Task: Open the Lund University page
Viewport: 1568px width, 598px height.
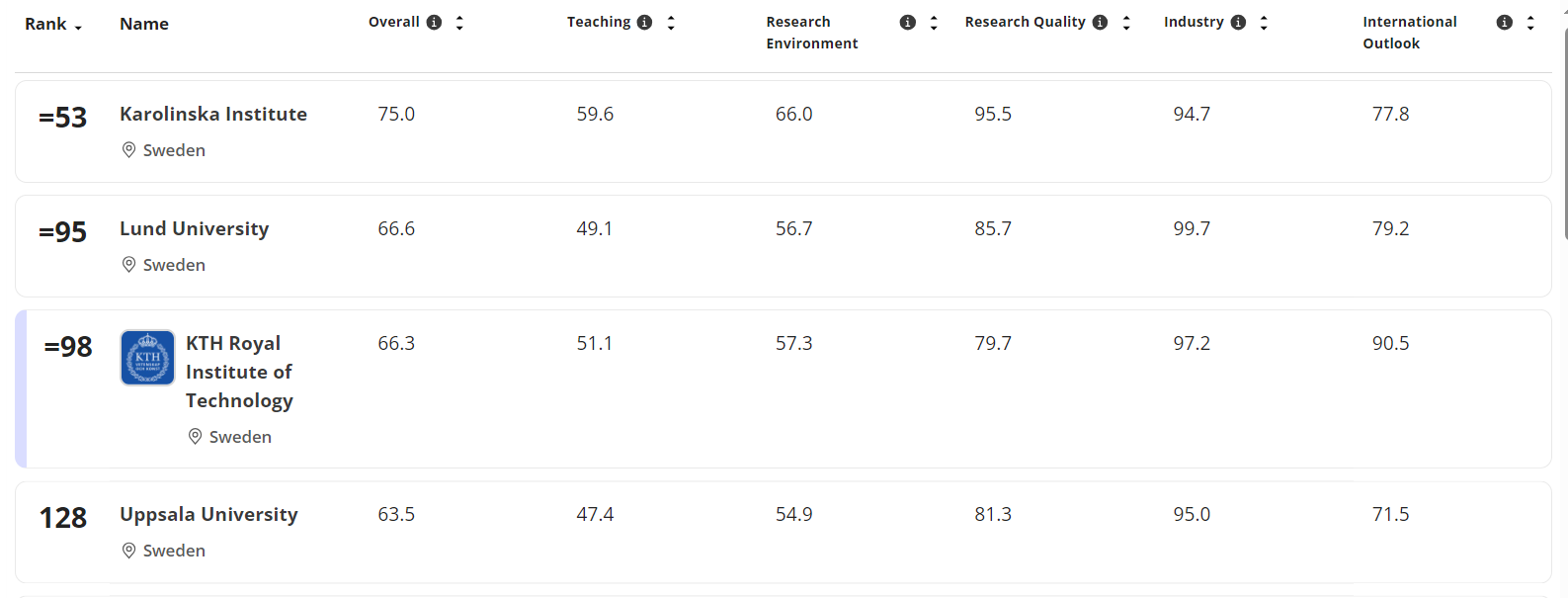Action: pos(195,229)
